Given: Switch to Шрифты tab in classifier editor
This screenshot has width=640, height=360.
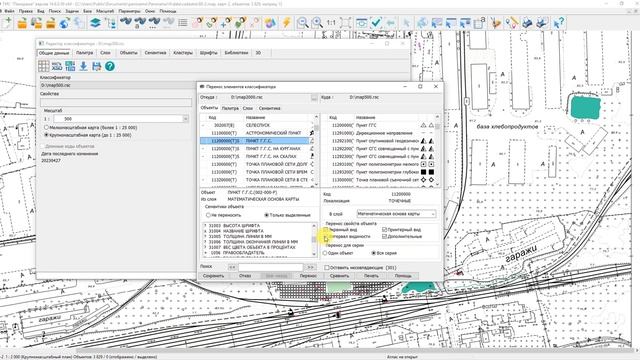Looking at the screenshot, I should pyautogui.click(x=209, y=53).
